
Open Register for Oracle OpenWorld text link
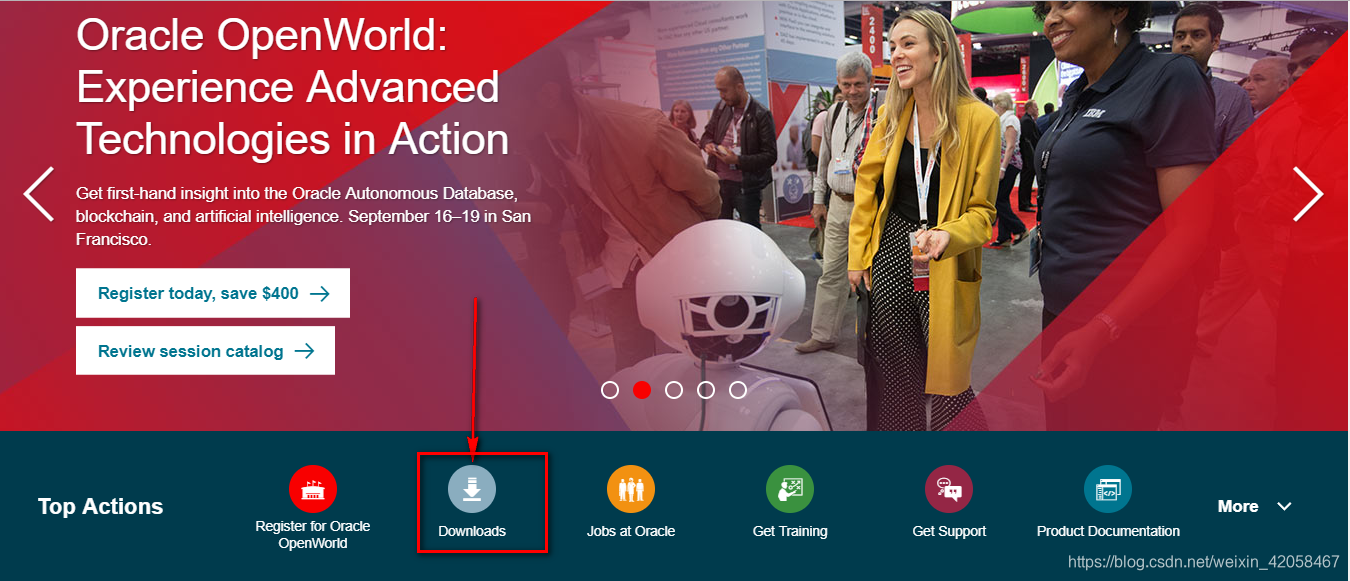coord(313,535)
